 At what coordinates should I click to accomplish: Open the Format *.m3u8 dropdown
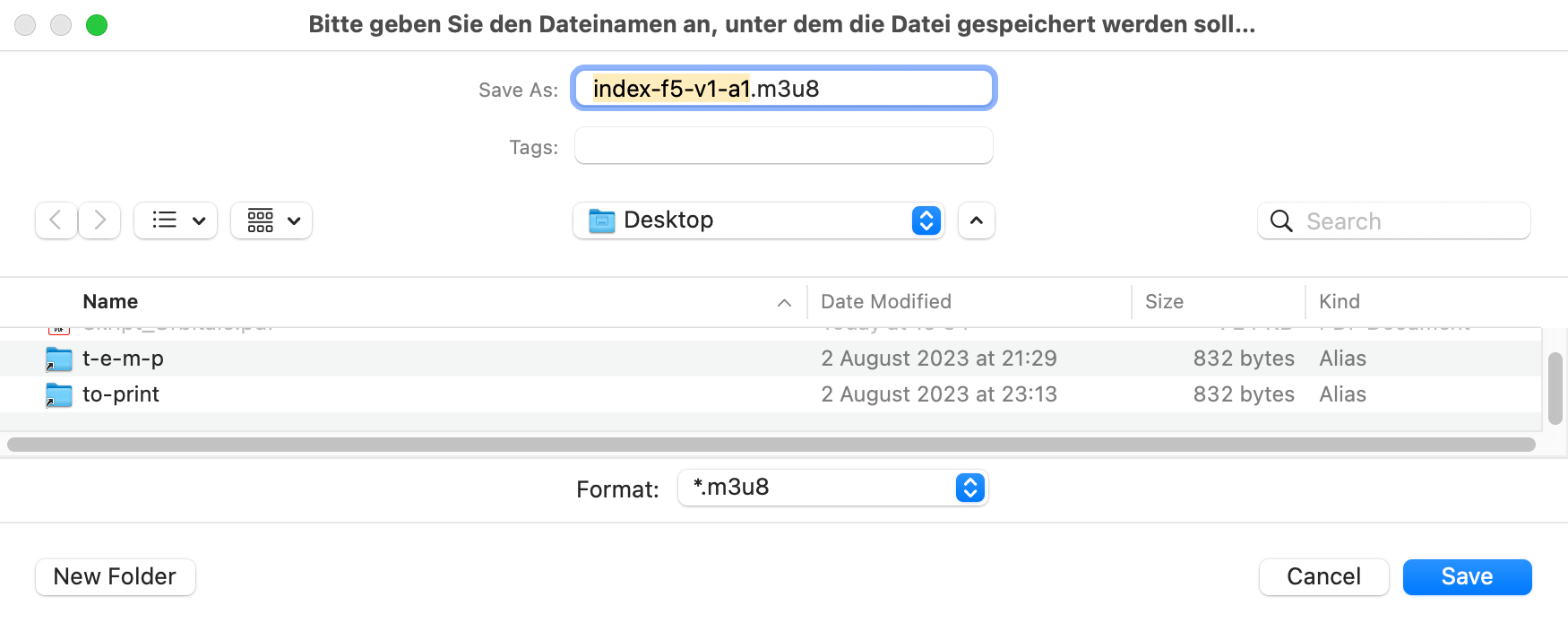[832, 488]
